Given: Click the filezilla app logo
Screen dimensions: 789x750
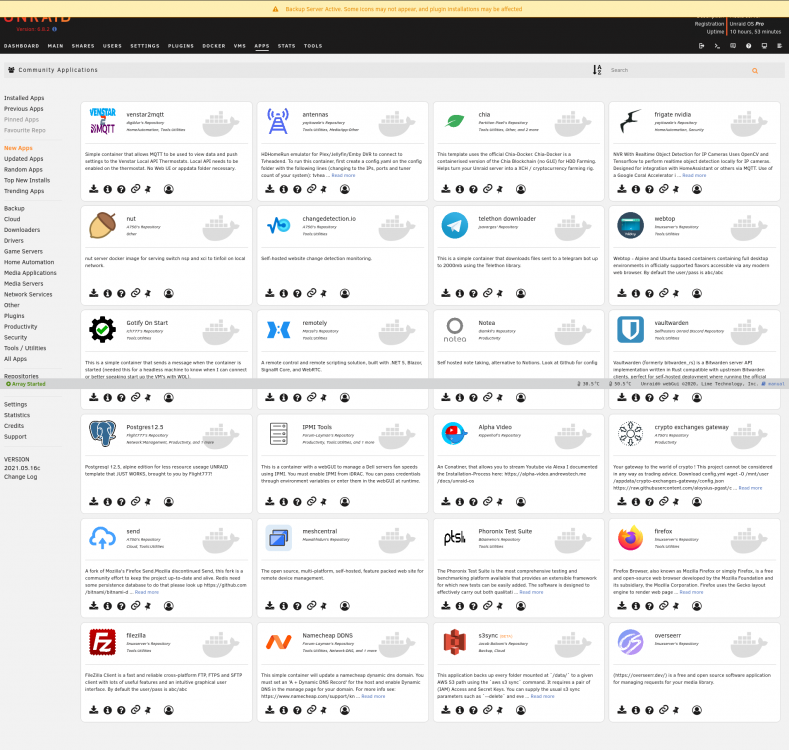Looking at the screenshot, I should pos(103,642).
